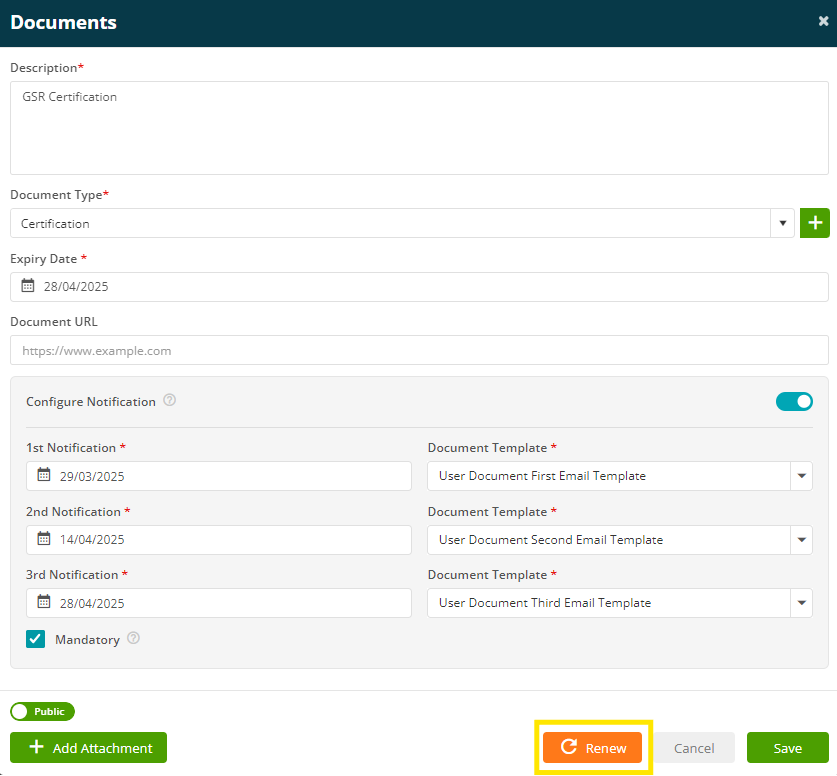Viewport: 837px width, 776px height.
Task: Turn off the Configure Notification switch
Action: [794, 402]
